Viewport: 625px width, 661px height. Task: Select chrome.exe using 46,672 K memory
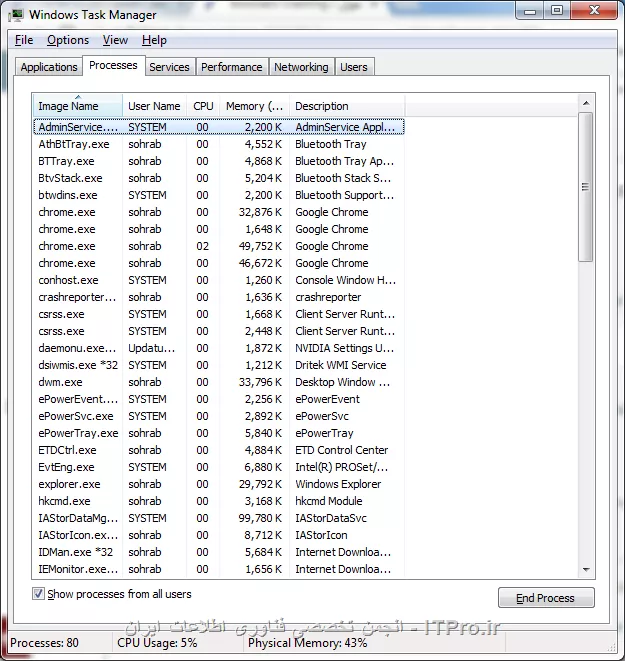tap(219, 263)
